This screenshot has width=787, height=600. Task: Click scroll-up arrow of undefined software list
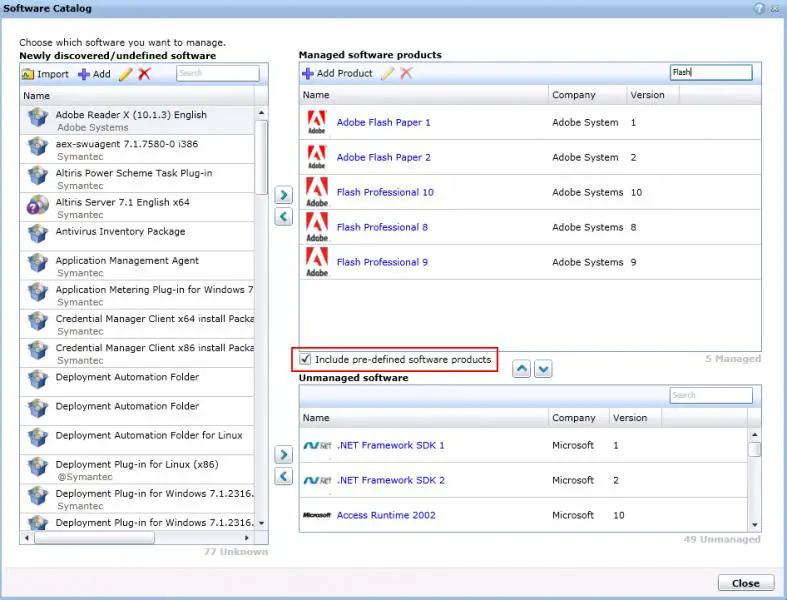(x=261, y=112)
